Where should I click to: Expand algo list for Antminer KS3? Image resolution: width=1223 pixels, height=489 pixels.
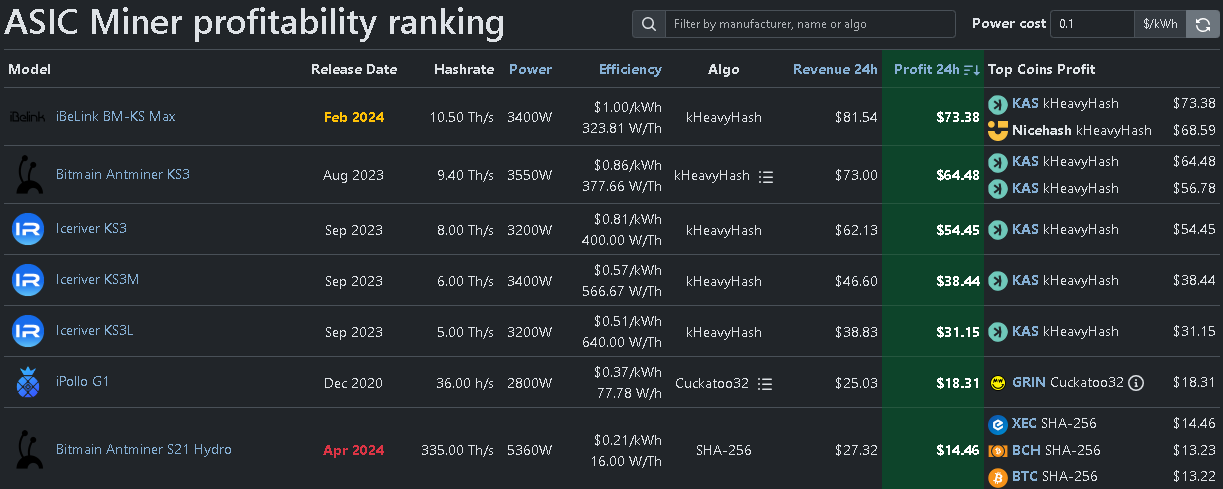tap(766, 176)
